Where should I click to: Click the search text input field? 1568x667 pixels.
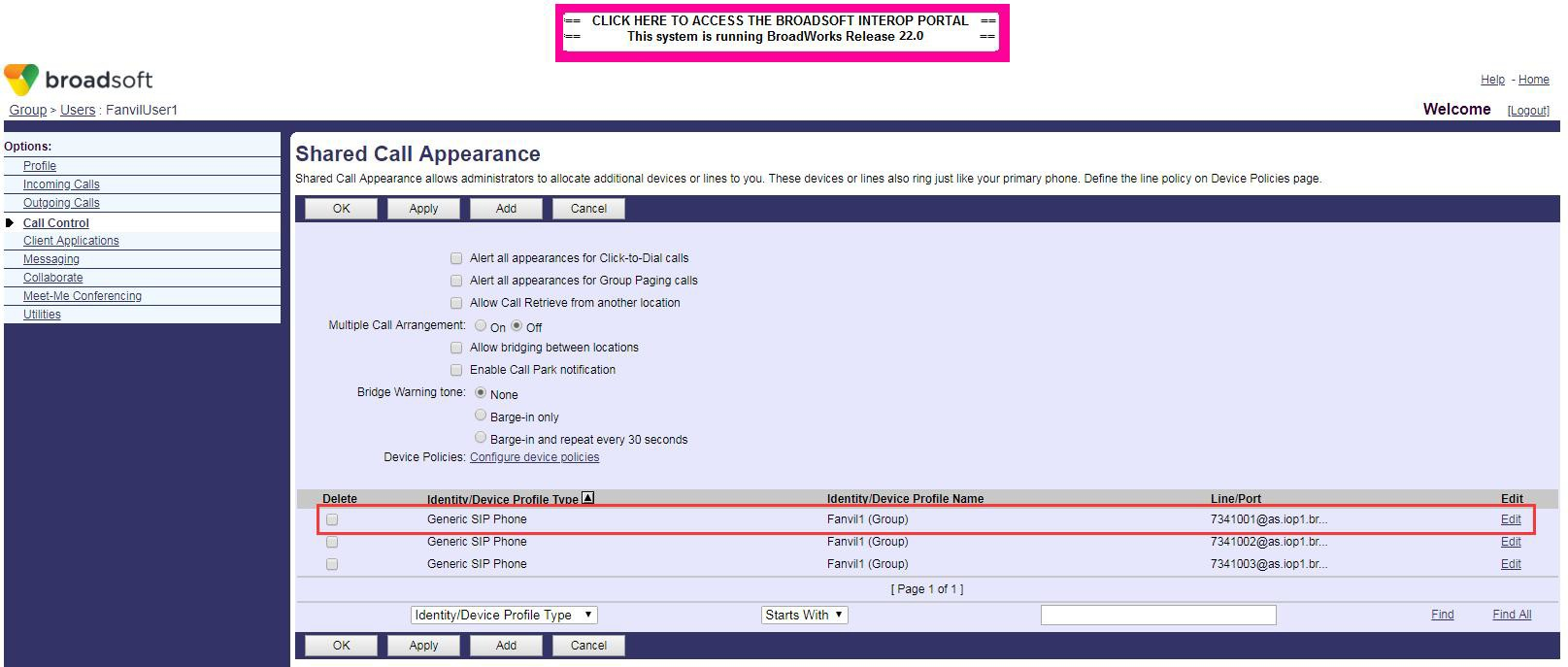click(x=1157, y=615)
